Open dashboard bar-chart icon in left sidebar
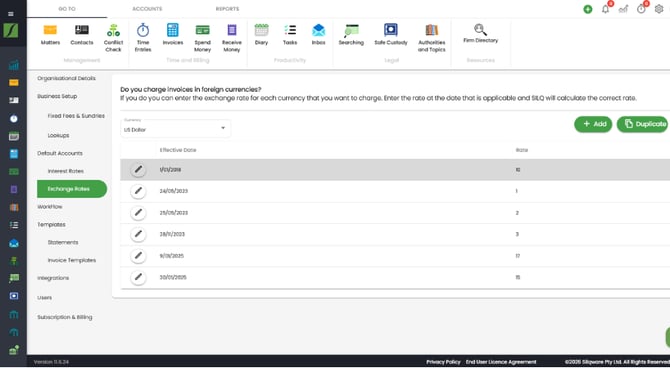This screenshot has width=670, height=368. coord(14,65)
